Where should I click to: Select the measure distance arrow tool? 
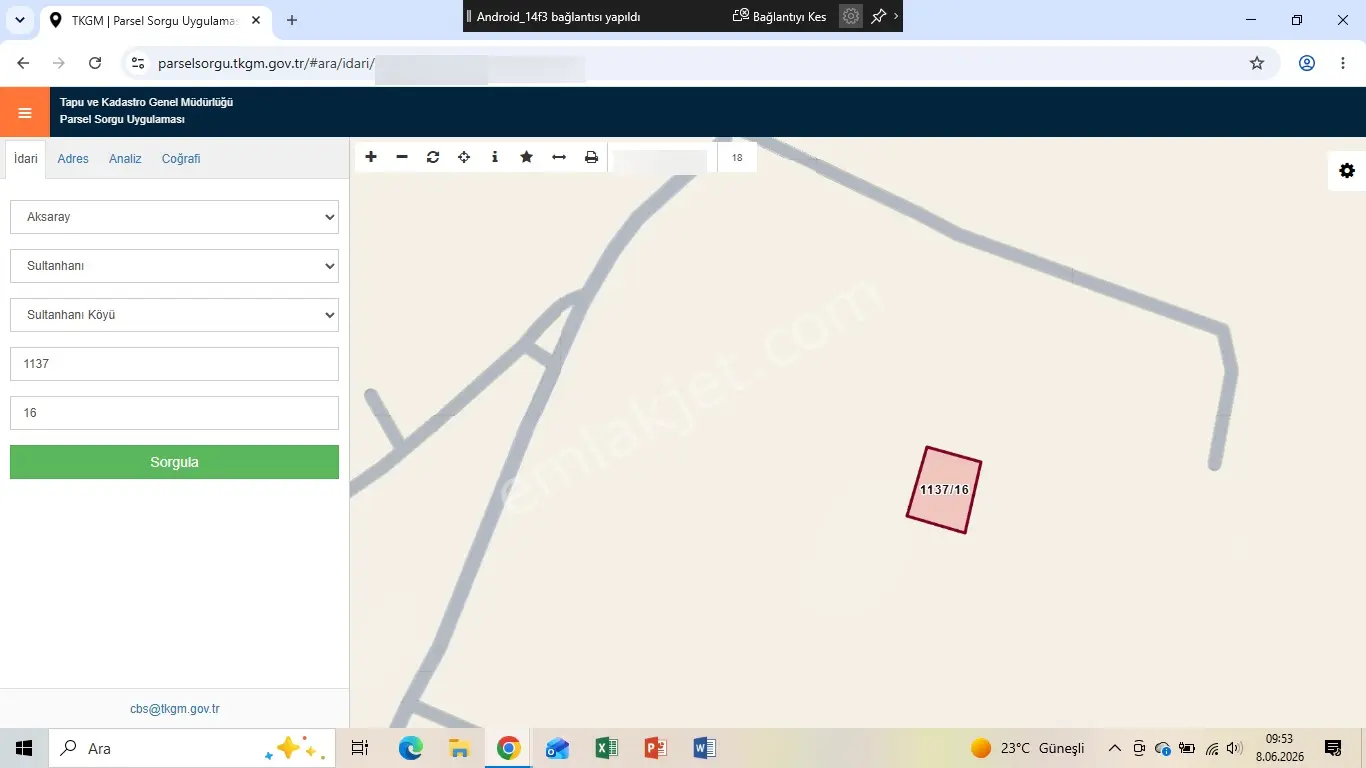point(559,157)
